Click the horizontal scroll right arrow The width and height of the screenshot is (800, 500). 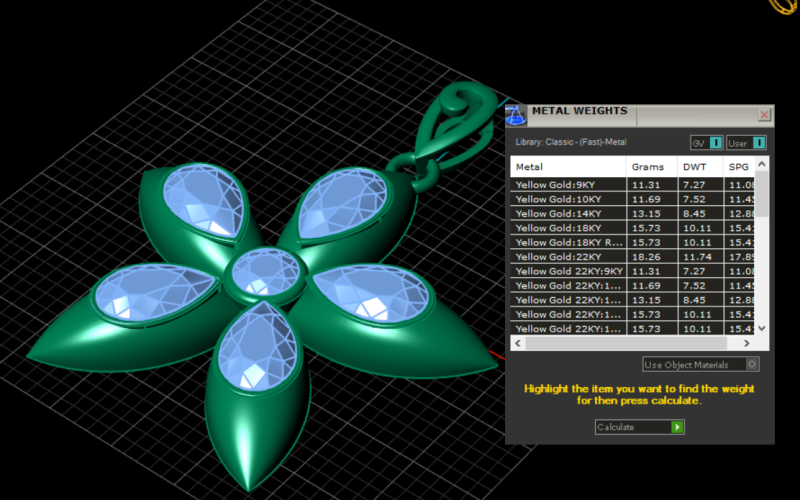click(x=746, y=343)
